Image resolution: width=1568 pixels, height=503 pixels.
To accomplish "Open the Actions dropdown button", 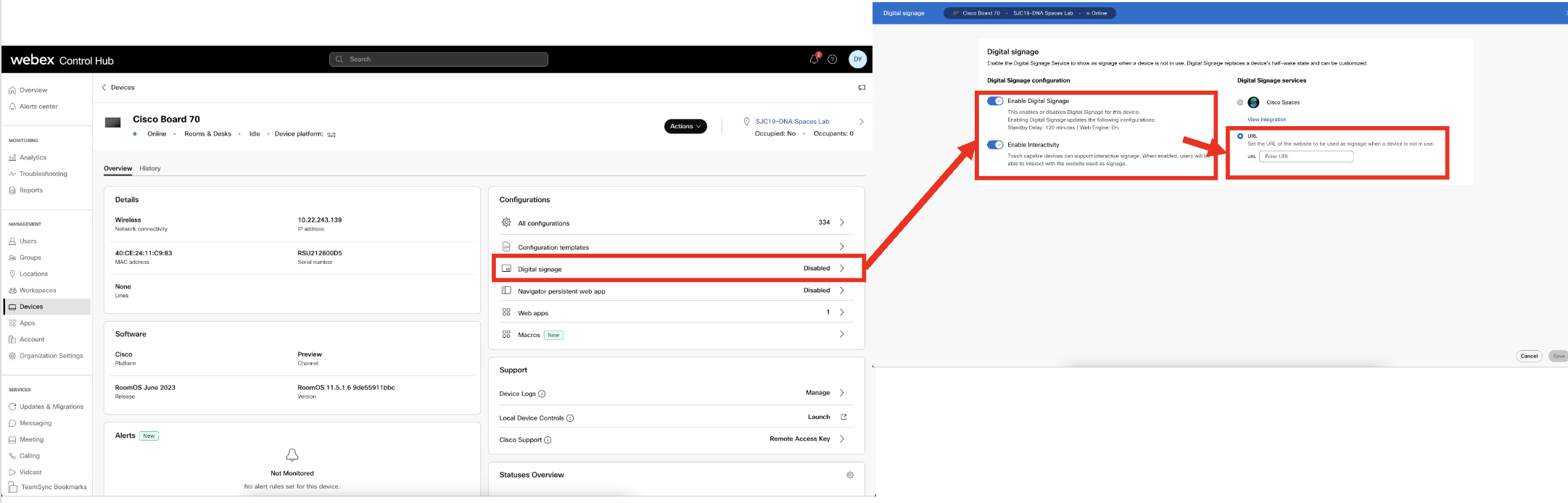I will point(685,126).
